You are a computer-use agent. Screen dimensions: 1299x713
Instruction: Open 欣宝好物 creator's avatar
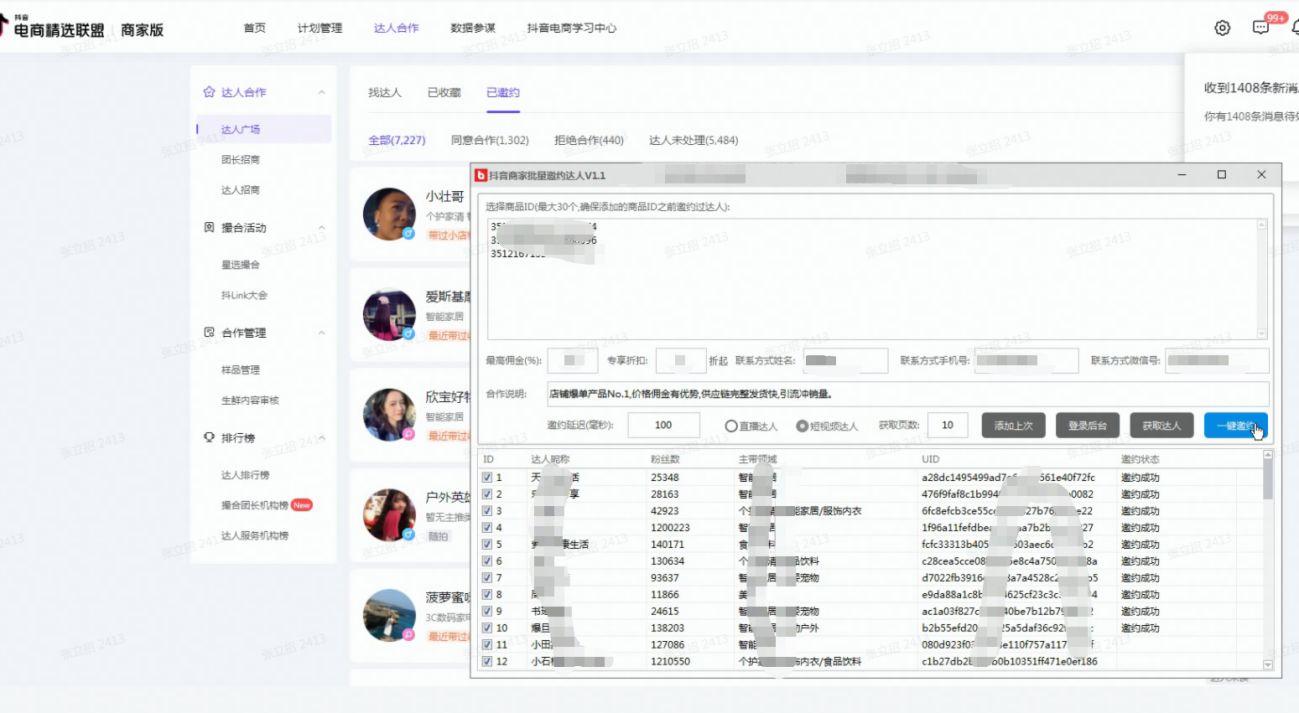click(389, 415)
